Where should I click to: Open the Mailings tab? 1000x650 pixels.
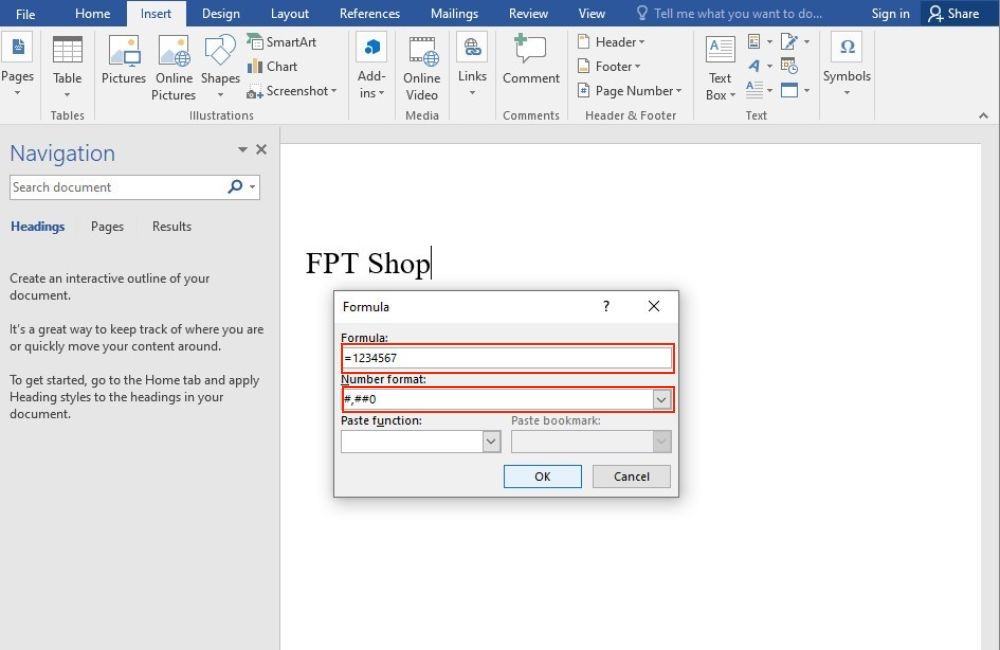454,13
